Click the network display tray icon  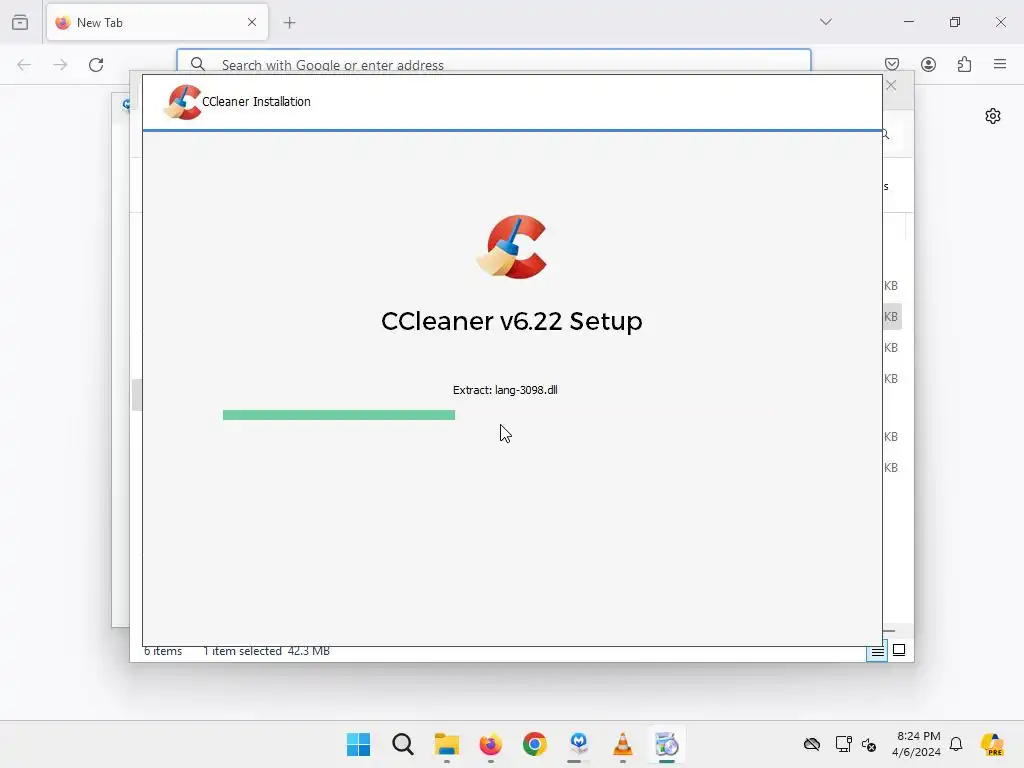(x=843, y=744)
